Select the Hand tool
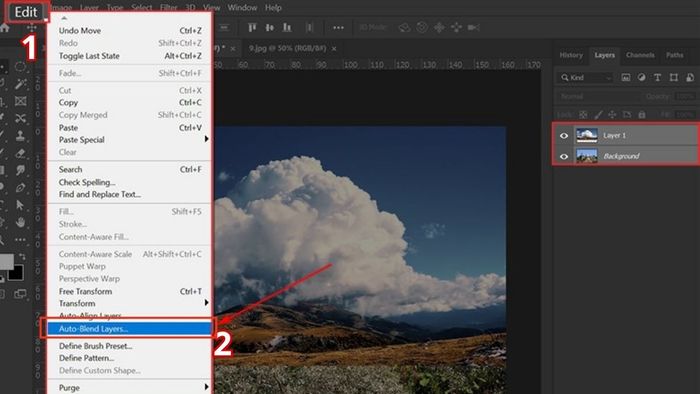The width and height of the screenshot is (700, 394). point(21,222)
